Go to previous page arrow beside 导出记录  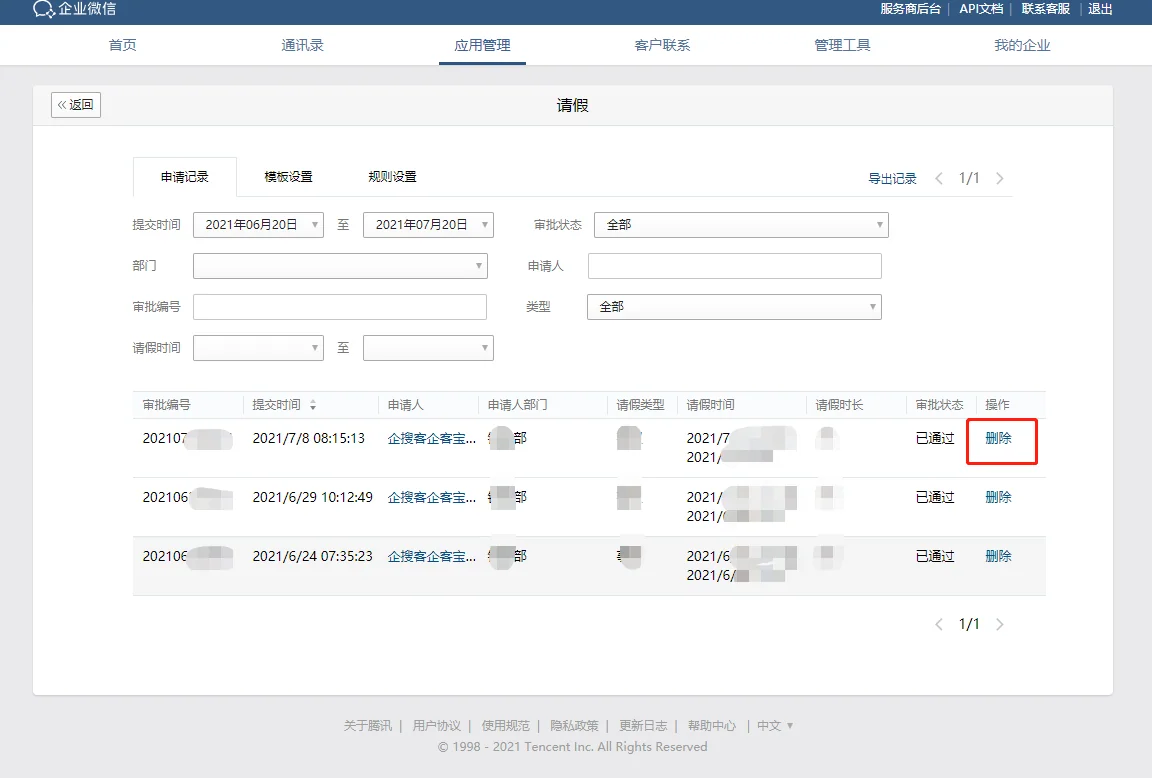coord(938,179)
